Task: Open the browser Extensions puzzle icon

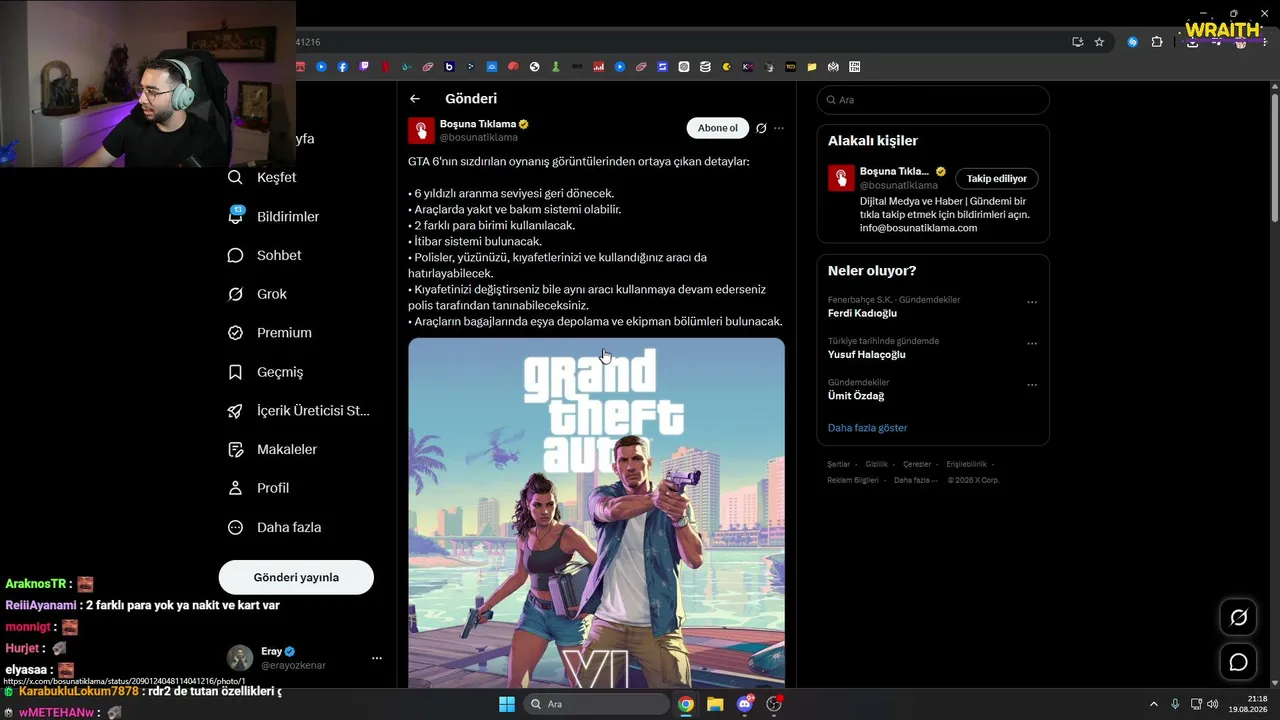Action: tap(1157, 42)
